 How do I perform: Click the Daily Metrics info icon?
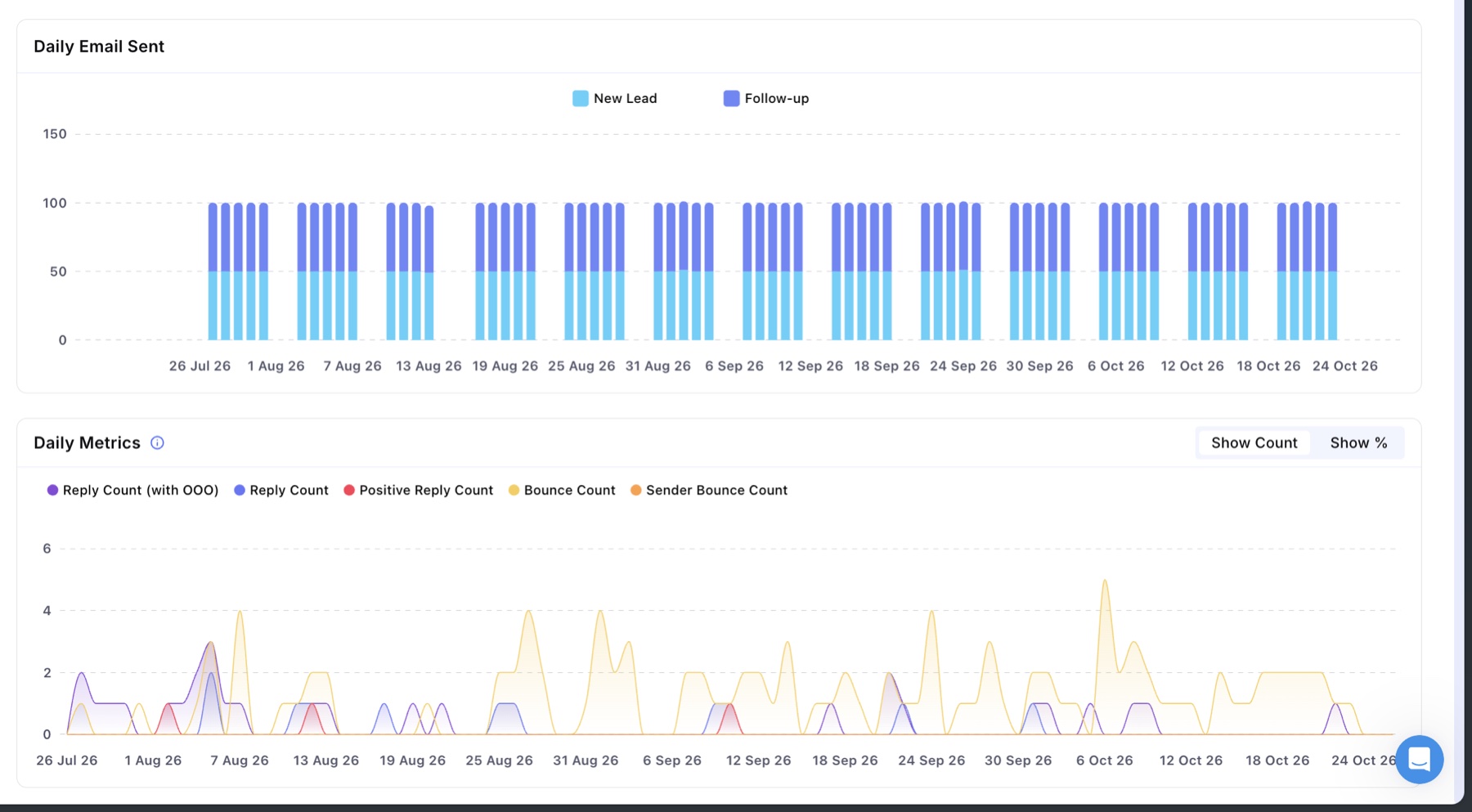click(x=157, y=442)
